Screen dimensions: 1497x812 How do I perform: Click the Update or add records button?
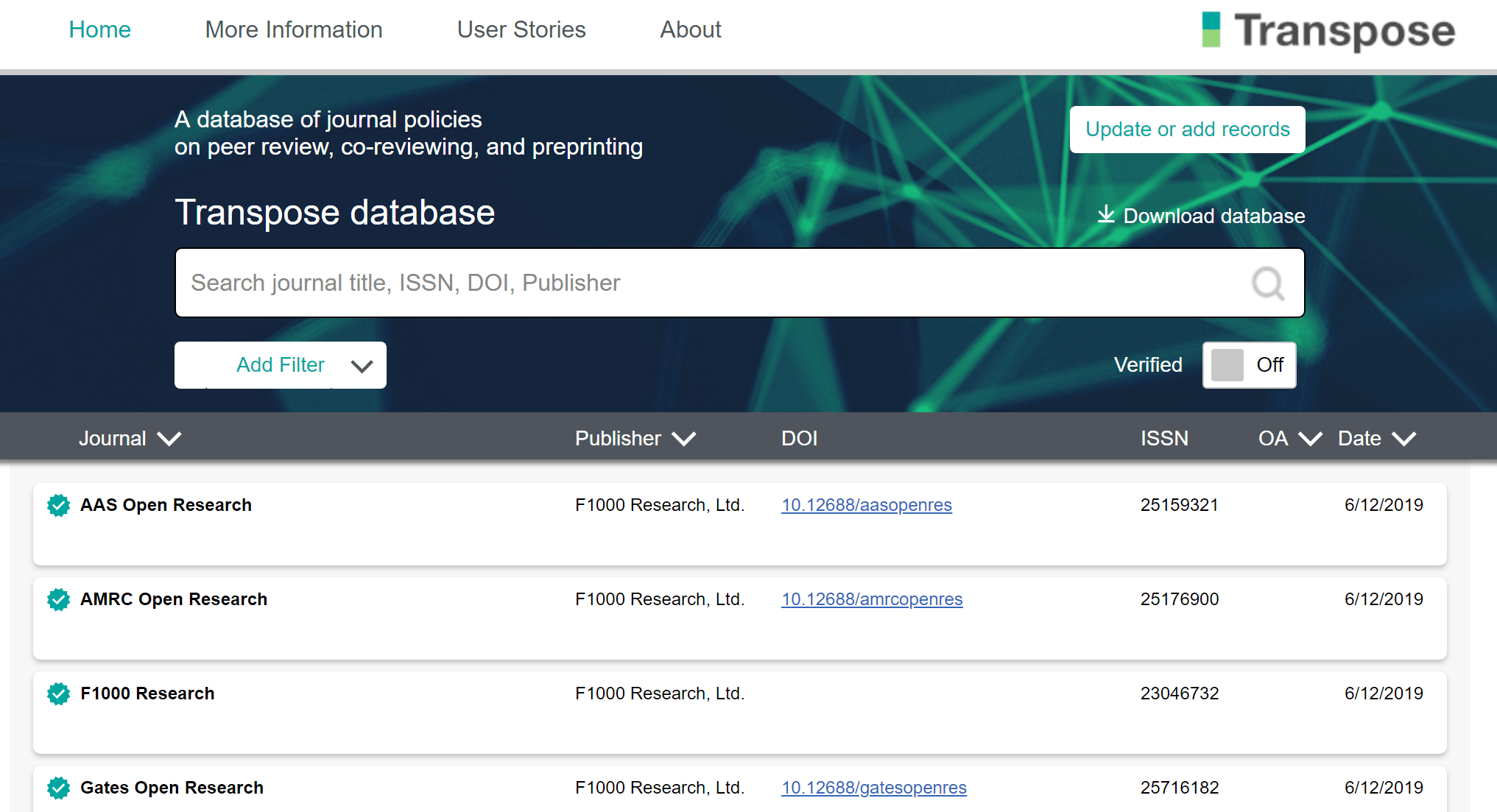pyautogui.click(x=1187, y=129)
